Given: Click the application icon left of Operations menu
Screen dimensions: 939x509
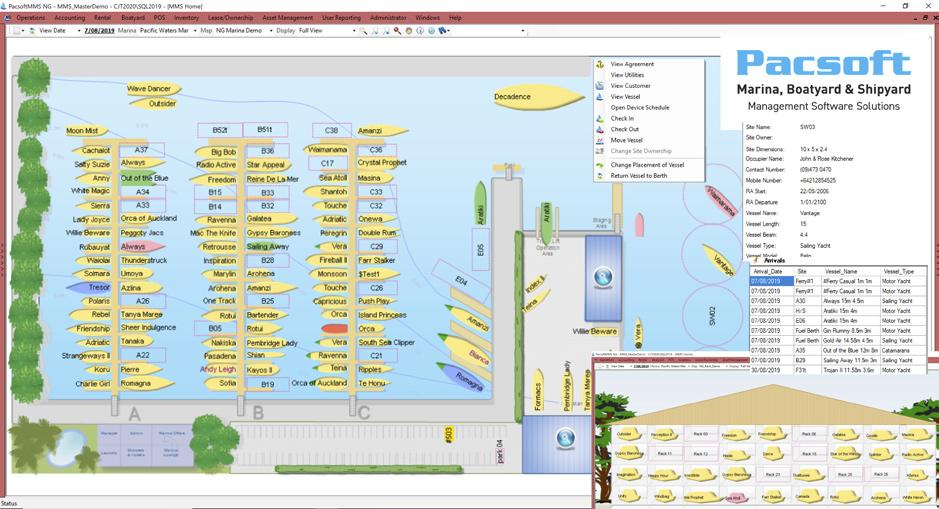Looking at the screenshot, I should click(x=8, y=18).
